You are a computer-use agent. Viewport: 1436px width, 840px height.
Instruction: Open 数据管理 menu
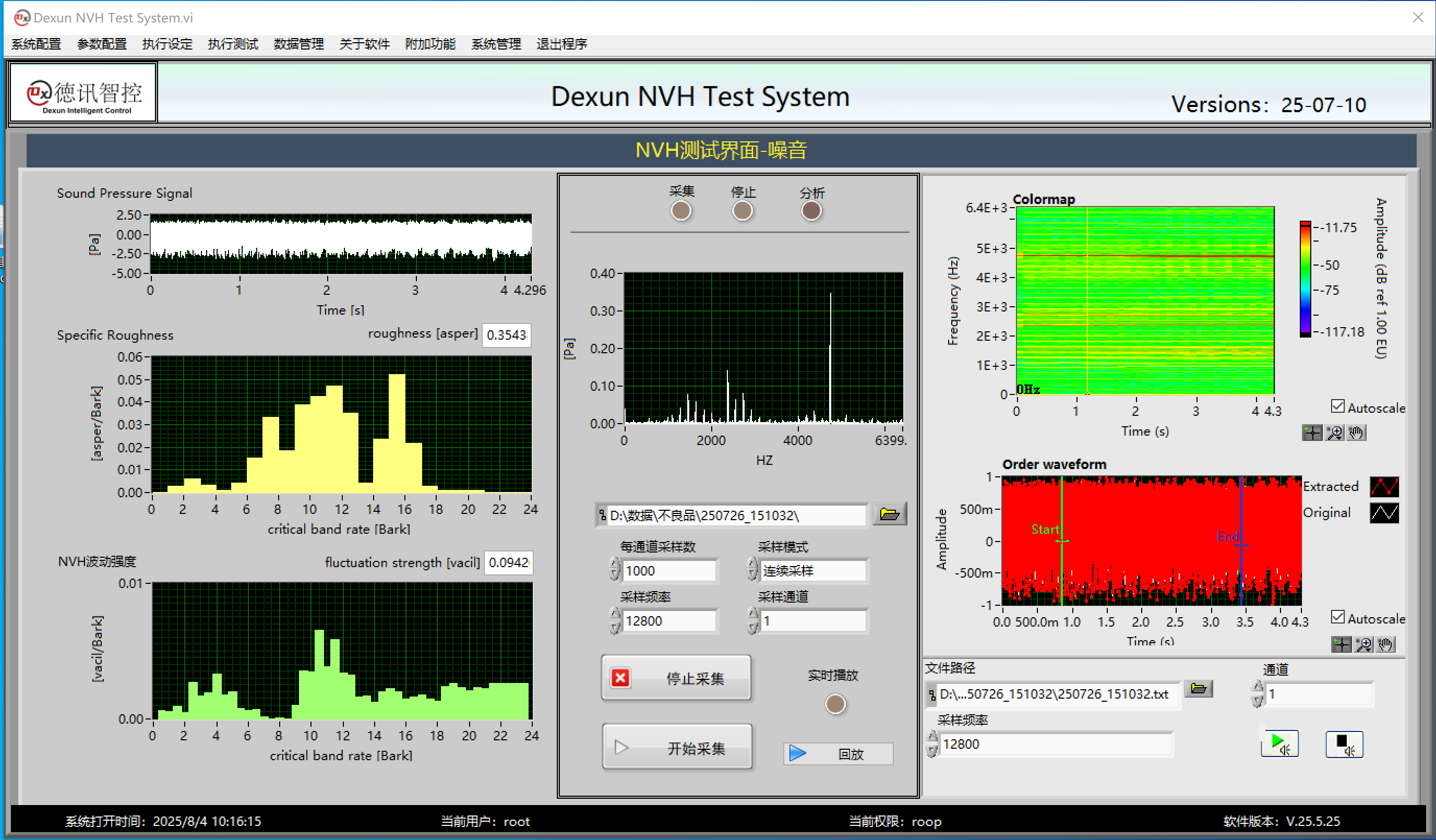298,44
